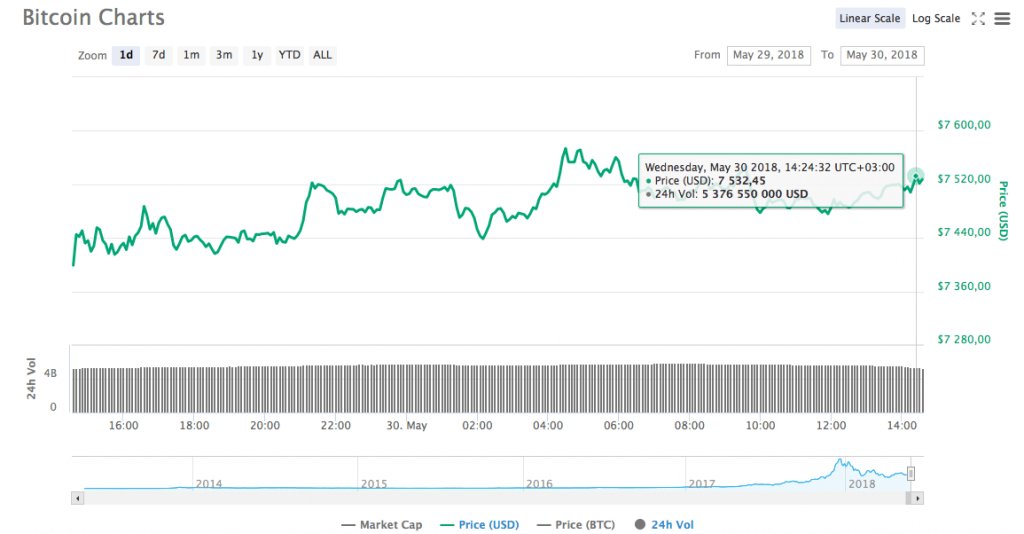
Task: Click the 4B volume axis label
Action: pyautogui.click(x=50, y=373)
